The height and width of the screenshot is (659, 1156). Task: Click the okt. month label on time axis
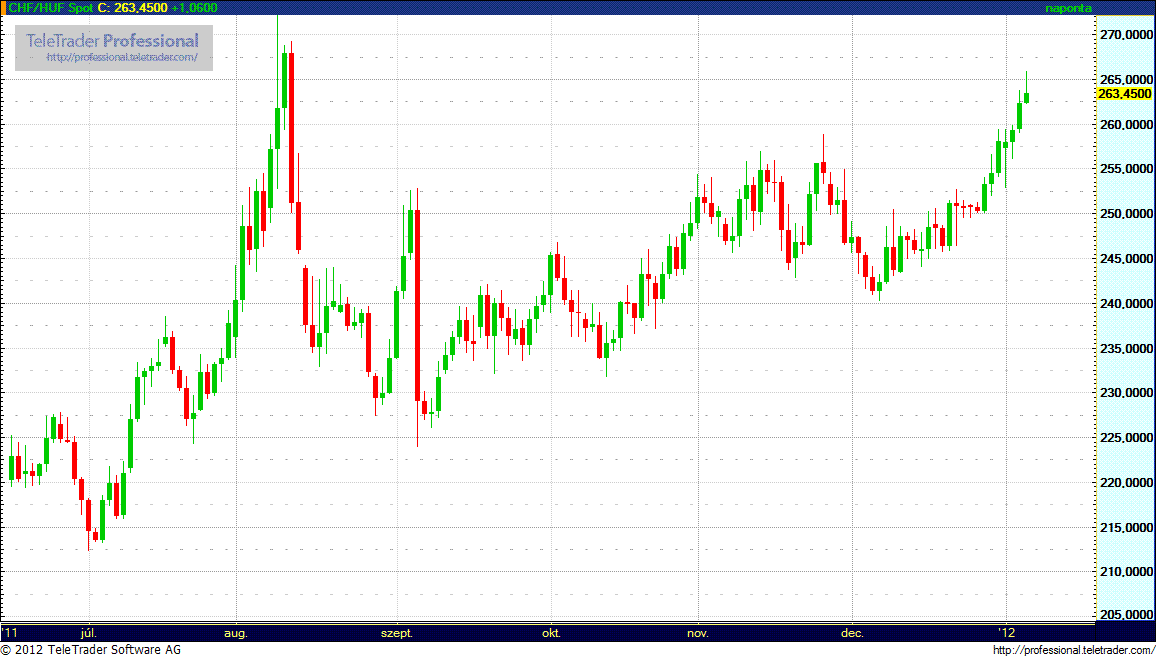click(x=551, y=633)
